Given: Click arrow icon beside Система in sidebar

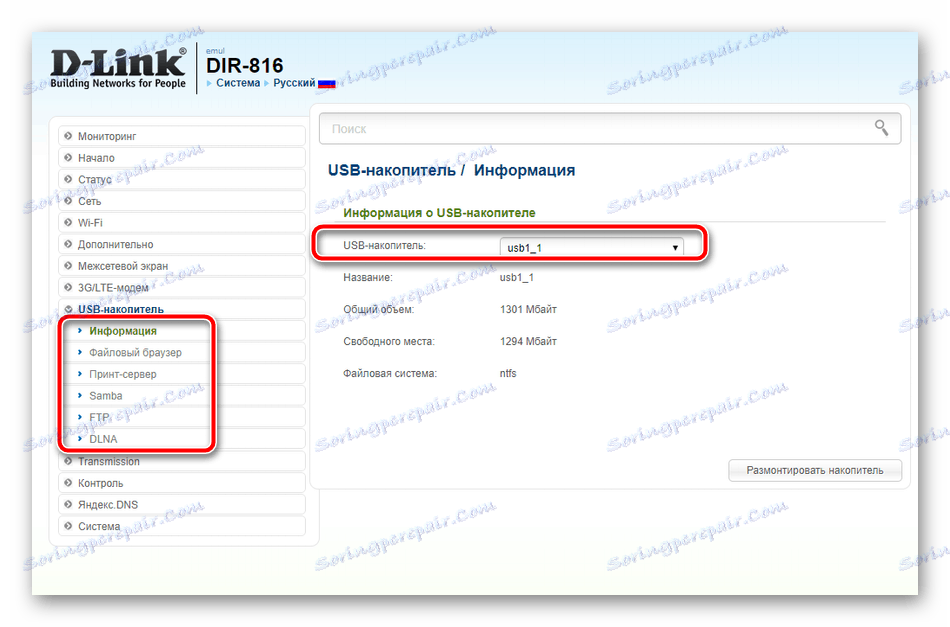Looking at the screenshot, I should (68, 526).
